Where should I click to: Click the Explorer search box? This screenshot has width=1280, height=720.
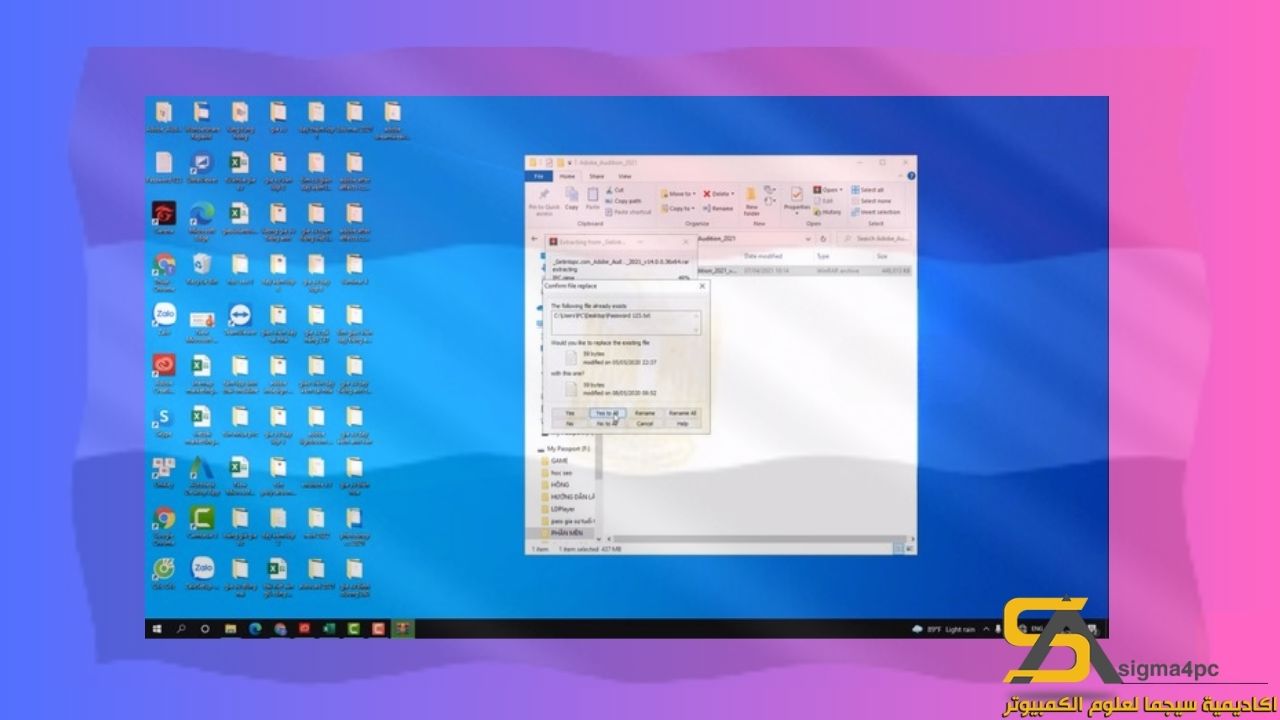[x=876, y=239]
